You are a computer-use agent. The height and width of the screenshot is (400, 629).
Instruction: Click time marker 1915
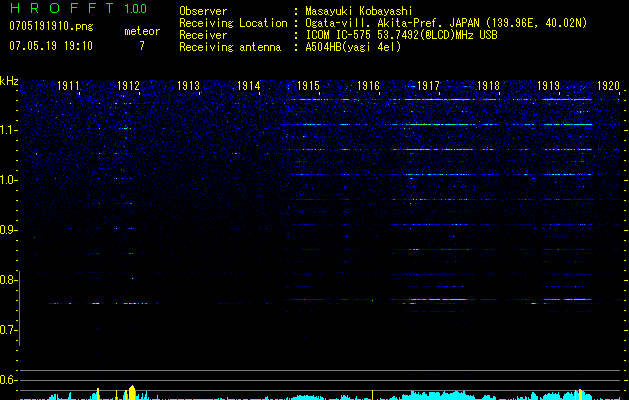click(x=308, y=85)
